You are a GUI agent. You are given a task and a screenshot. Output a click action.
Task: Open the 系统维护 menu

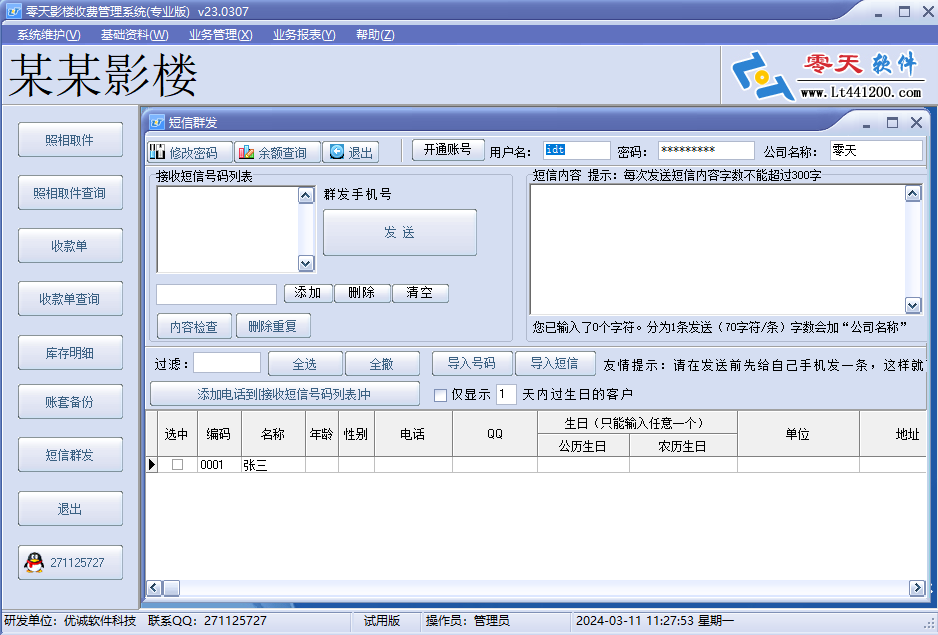pyautogui.click(x=48, y=35)
